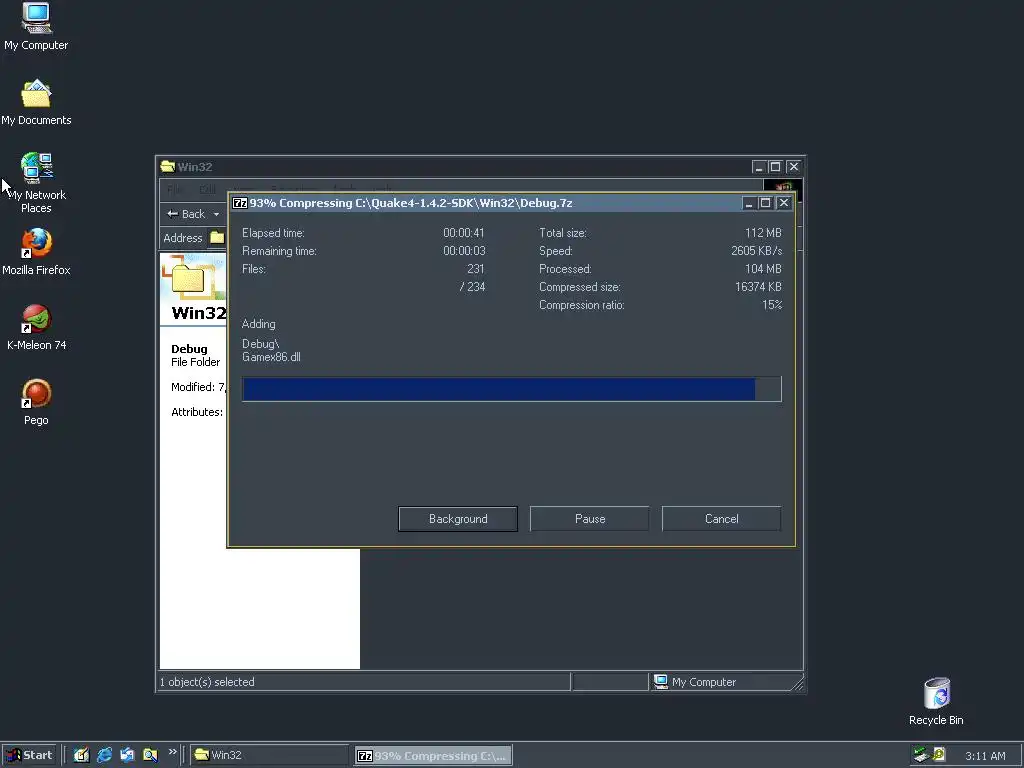Click the Total size 112 MB value
1024x768 pixels.
click(763, 233)
